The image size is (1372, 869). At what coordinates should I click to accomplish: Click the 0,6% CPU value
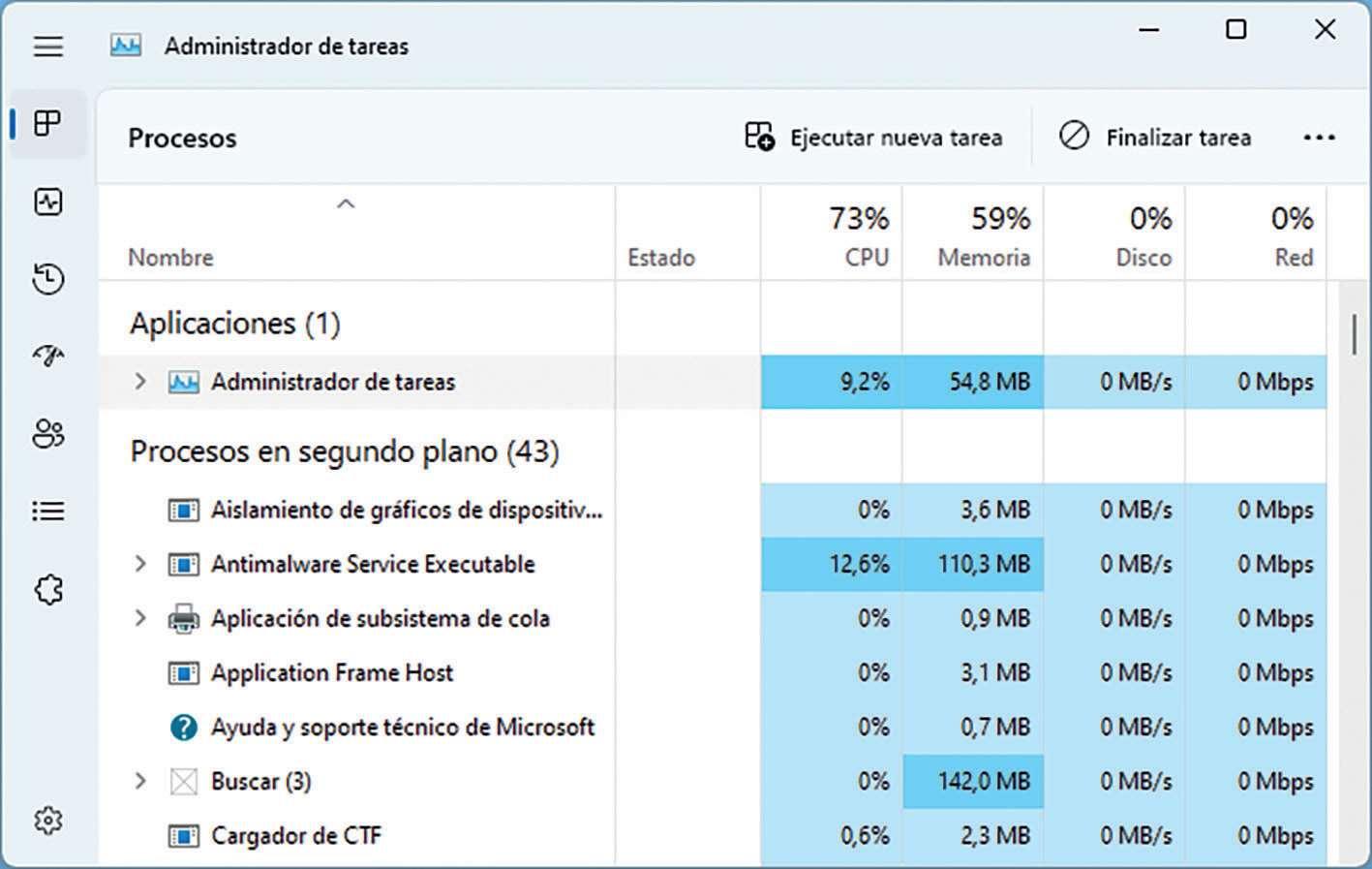tap(865, 835)
